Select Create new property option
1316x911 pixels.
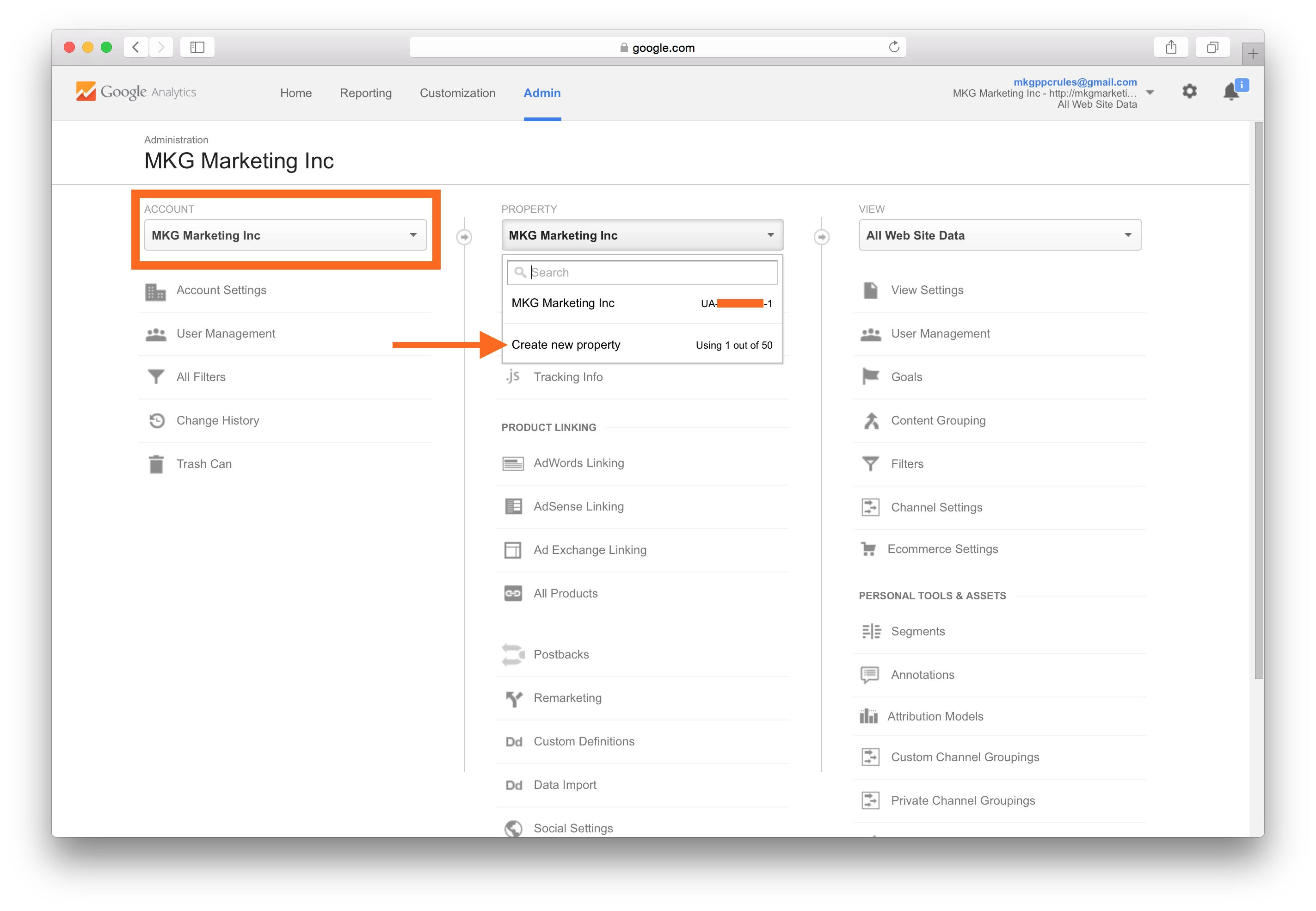click(x=566, y=345)
